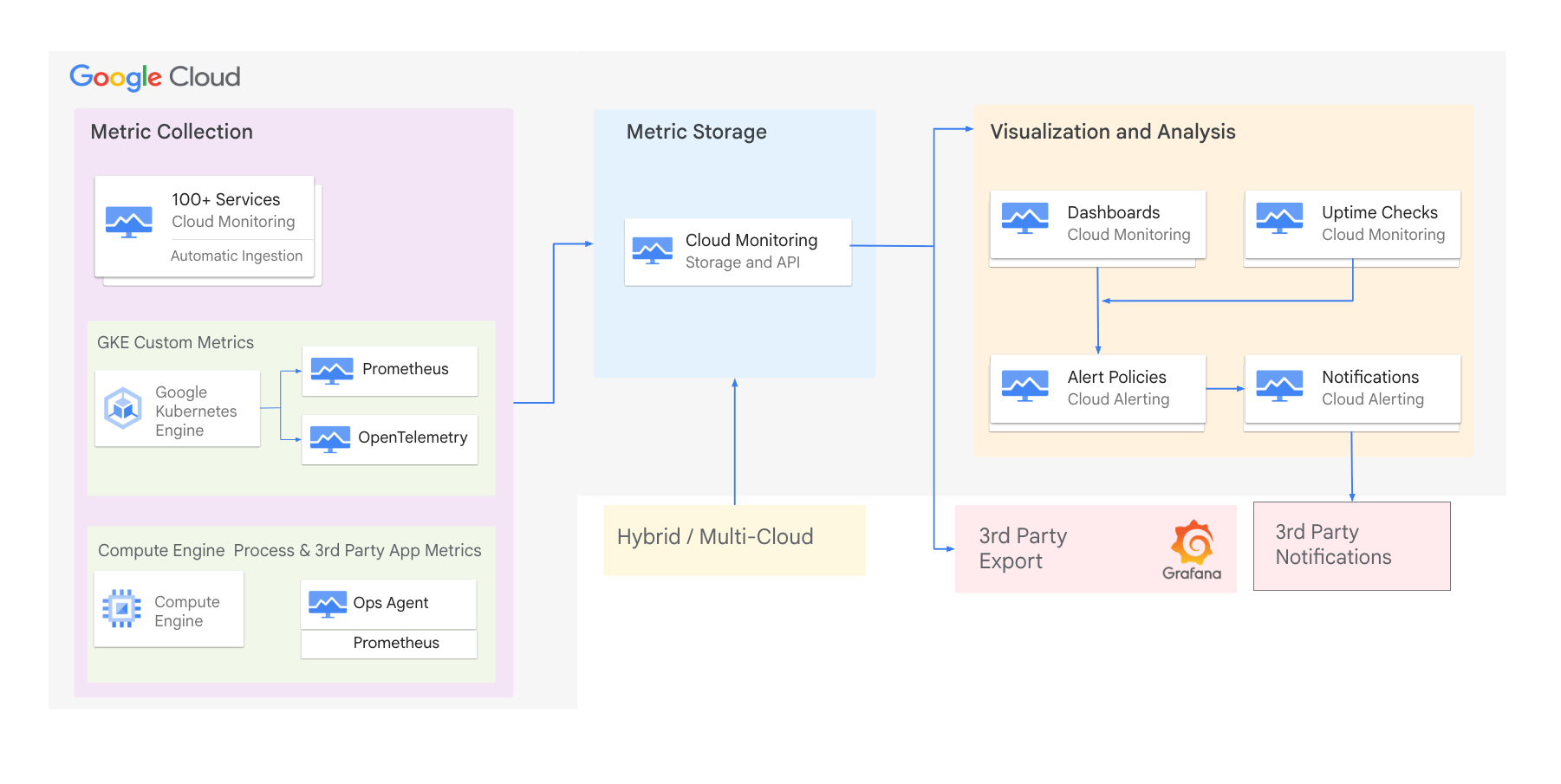Click the Dashboards monitoring icon
The width and height of the screenshot is (1561, 784).
(1025, 218)
